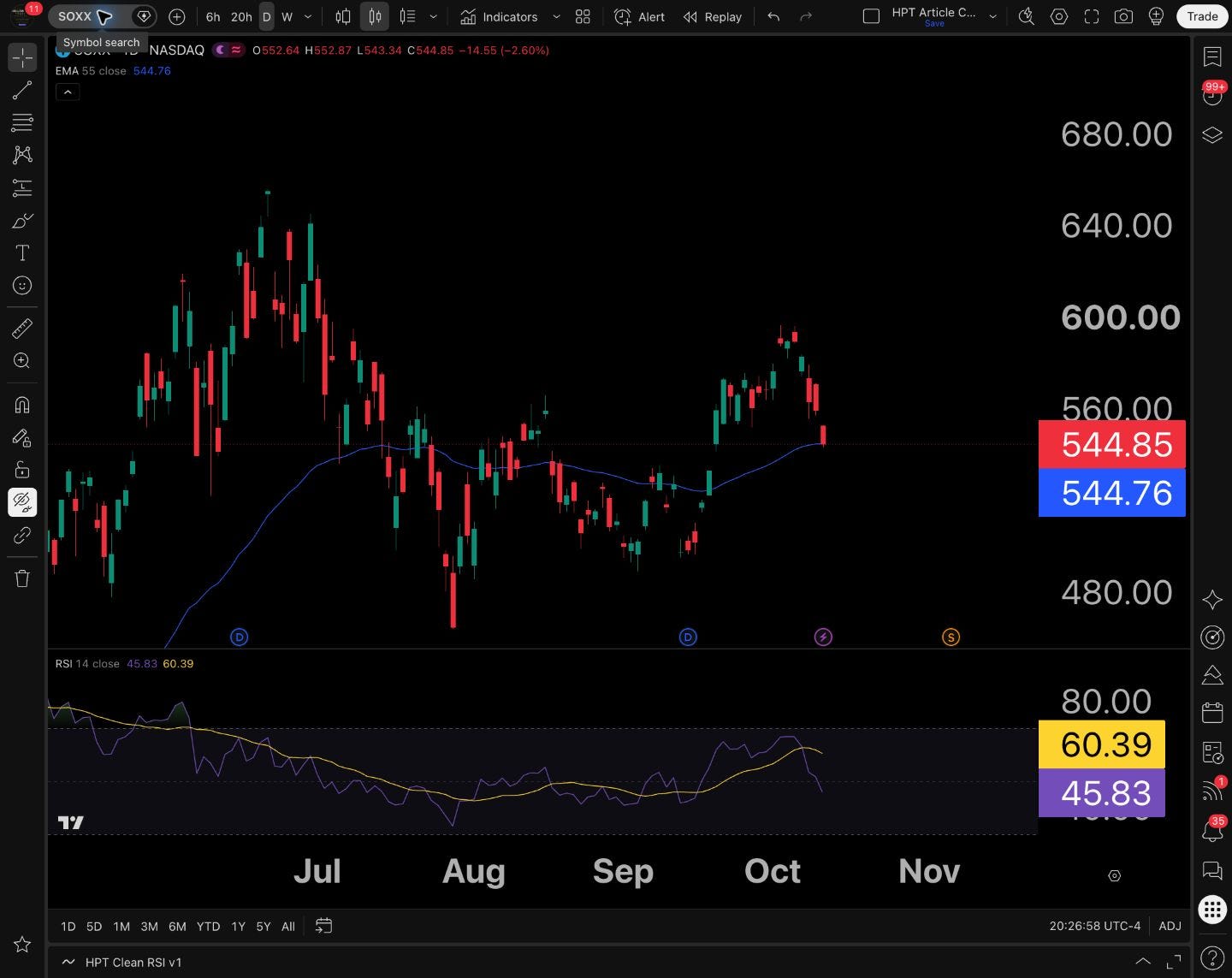Viewport: 1232px width, 978px height.
Task: Take a chart snapshot with camera icon
Action: tap(1123, 16)
